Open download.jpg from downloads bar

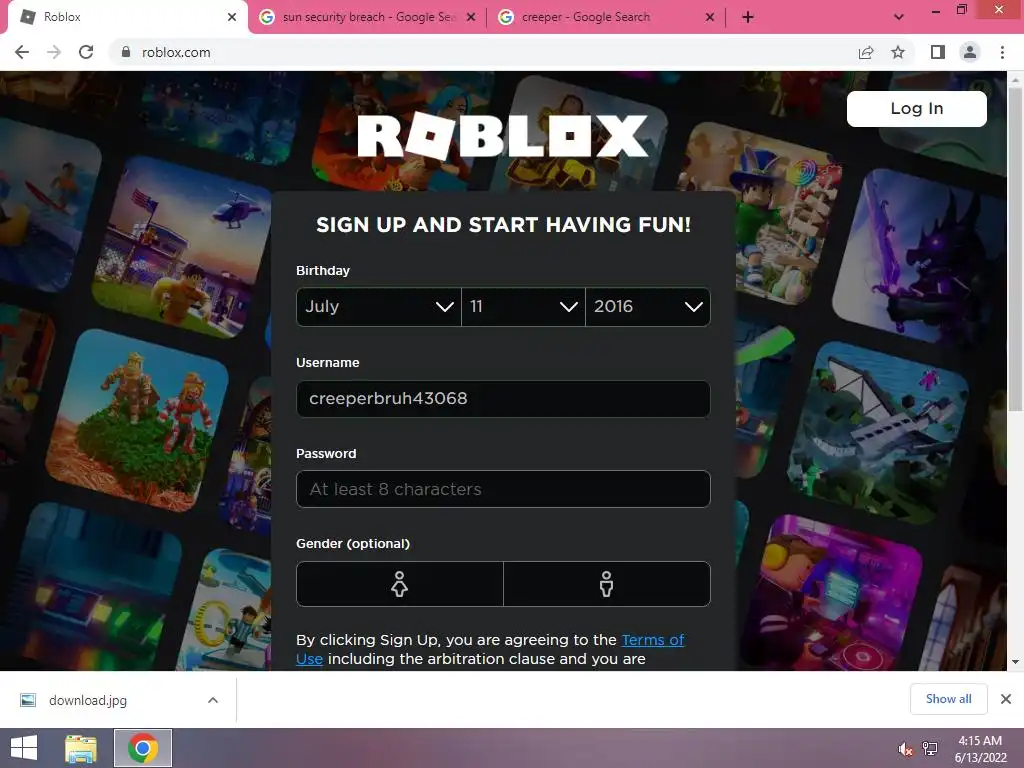pyautogui.click(x=88, y=700)
